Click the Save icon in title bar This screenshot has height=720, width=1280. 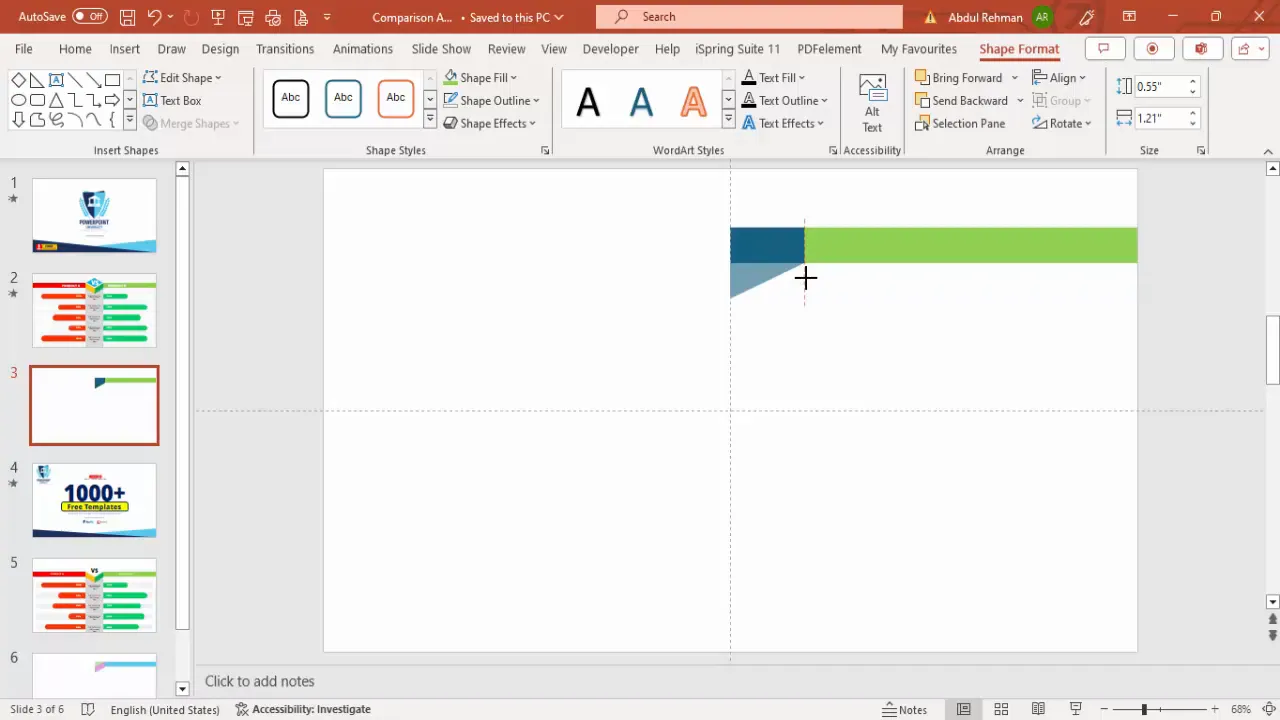pyautogui.click(x=127, y=17)
